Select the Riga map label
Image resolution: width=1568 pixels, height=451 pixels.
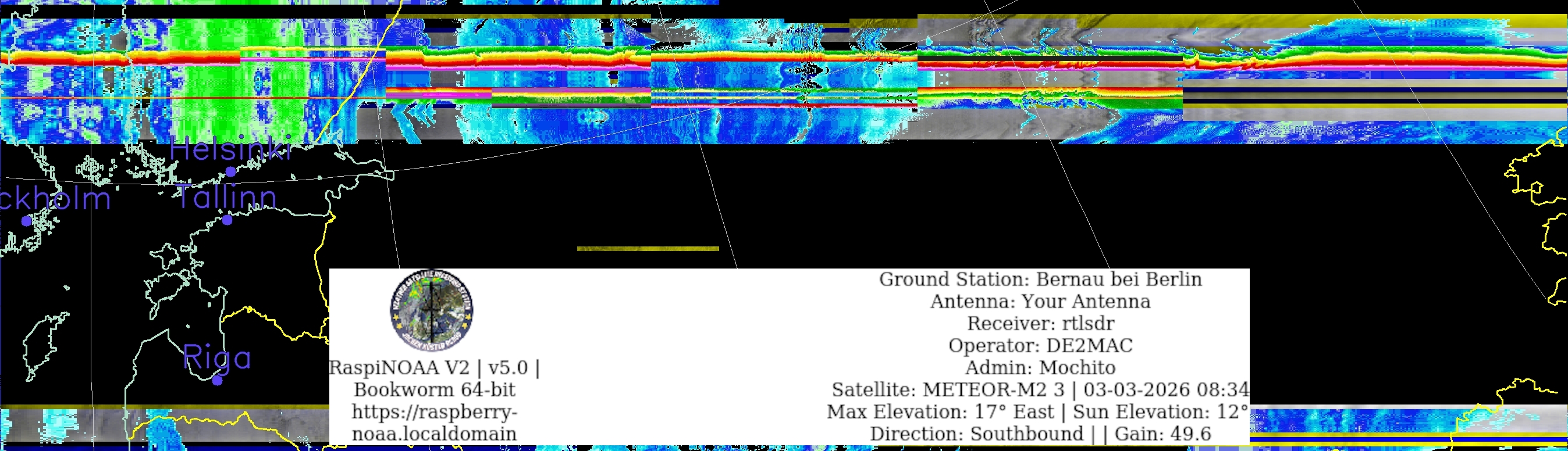(216, 357)
